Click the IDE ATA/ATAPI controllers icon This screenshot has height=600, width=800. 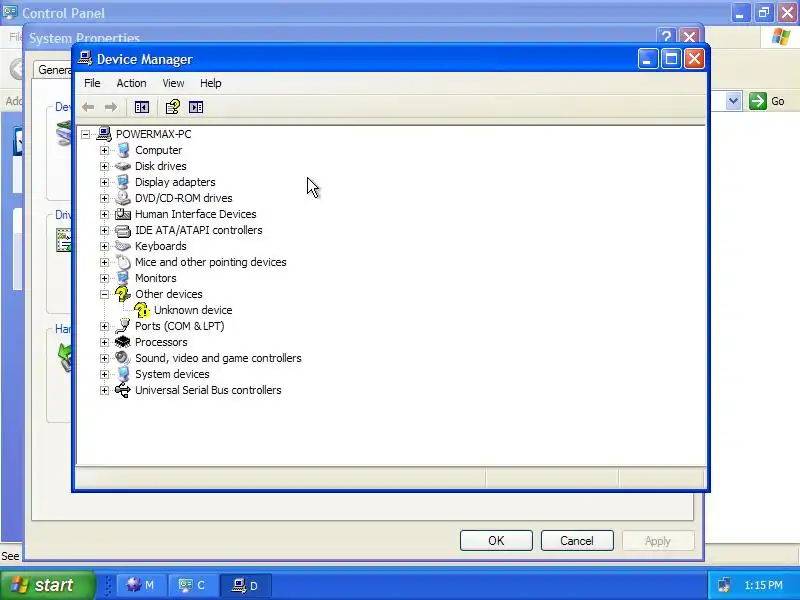click(123, 231)
